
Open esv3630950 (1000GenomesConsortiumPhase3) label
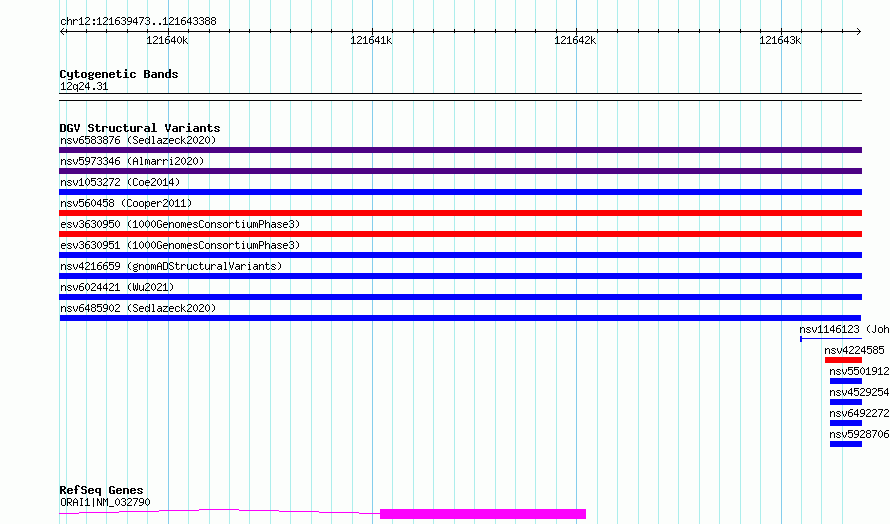click(180, 224)
